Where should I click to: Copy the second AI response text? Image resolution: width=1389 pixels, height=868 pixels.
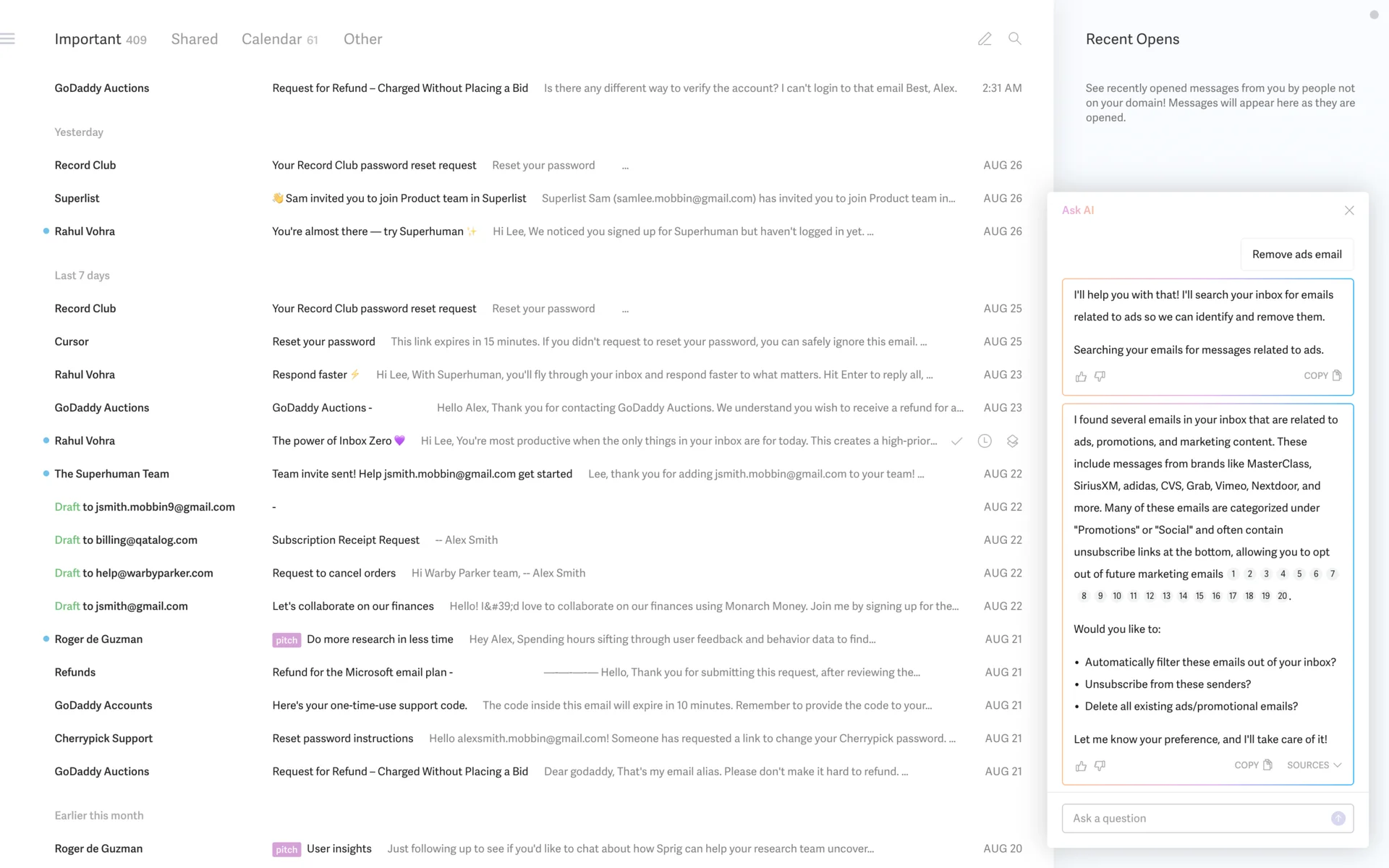pyautogui.click(x=1253, y=765)
